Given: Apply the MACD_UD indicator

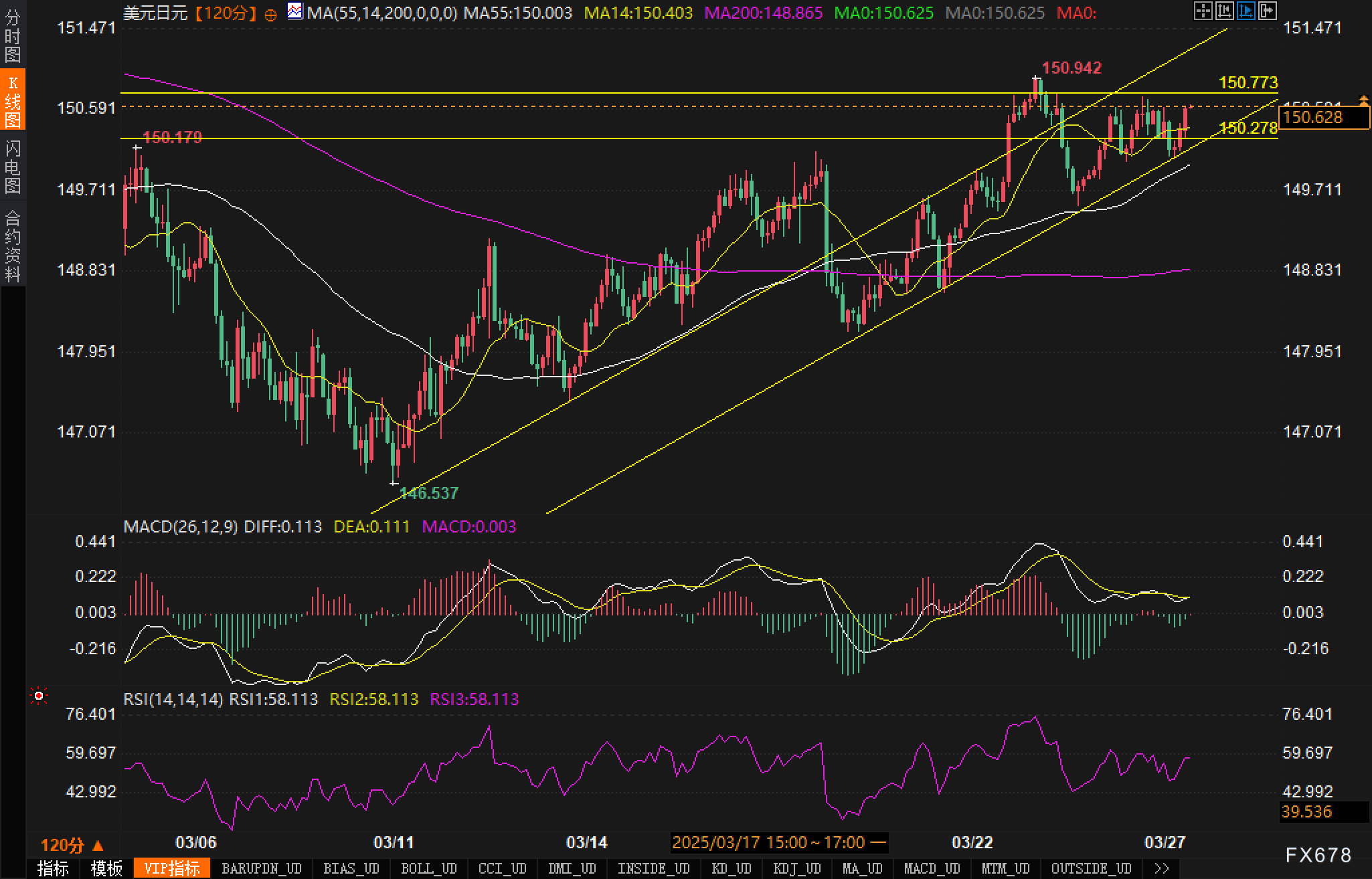Looking at the screenshot, I should point(932,868).
